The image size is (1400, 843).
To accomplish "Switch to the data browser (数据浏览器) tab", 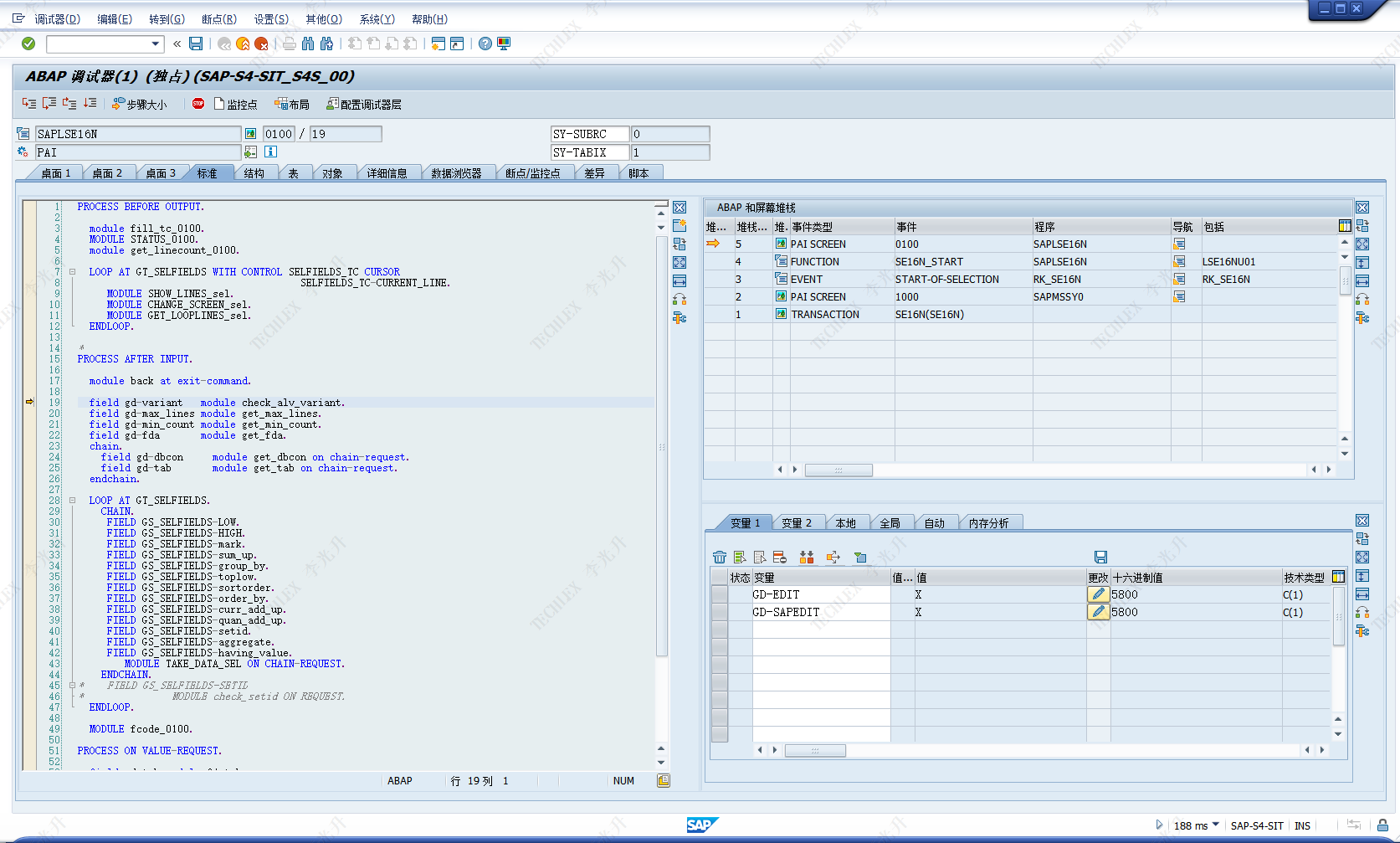I will (x=456, y=173).
